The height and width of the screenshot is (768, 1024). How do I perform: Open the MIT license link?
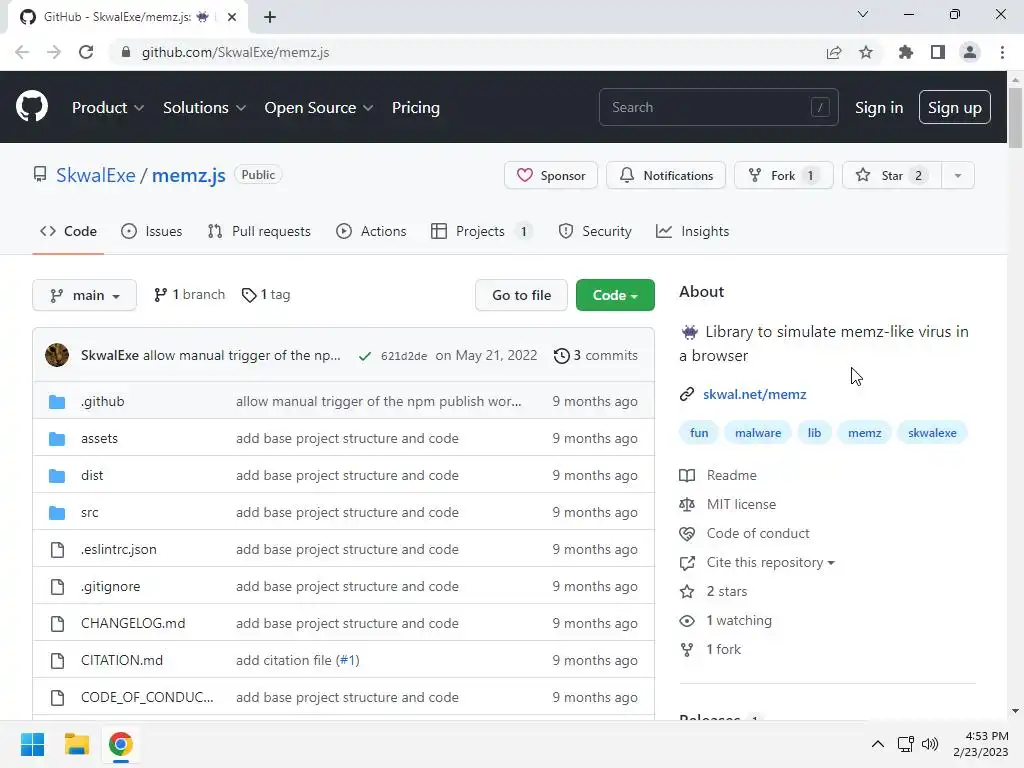coord(741,504)
